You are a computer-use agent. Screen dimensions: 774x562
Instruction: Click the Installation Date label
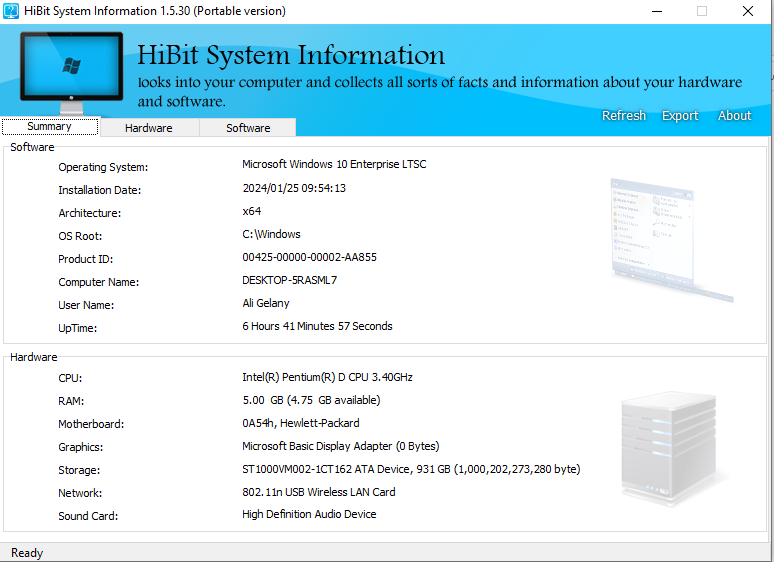(100, 190)
